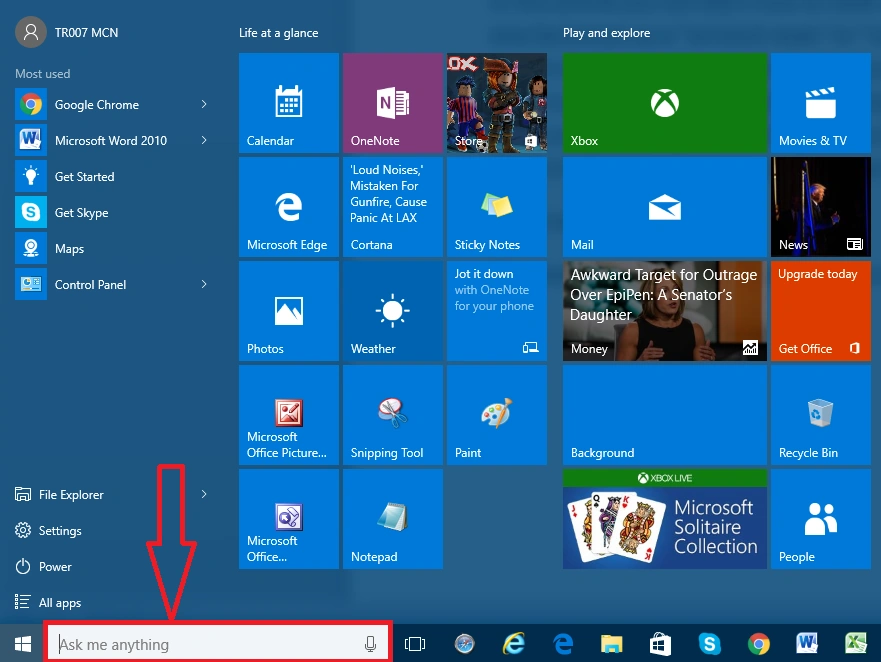Open Task View on taskbar
881x662 pixels.
(x=415, y=644)
